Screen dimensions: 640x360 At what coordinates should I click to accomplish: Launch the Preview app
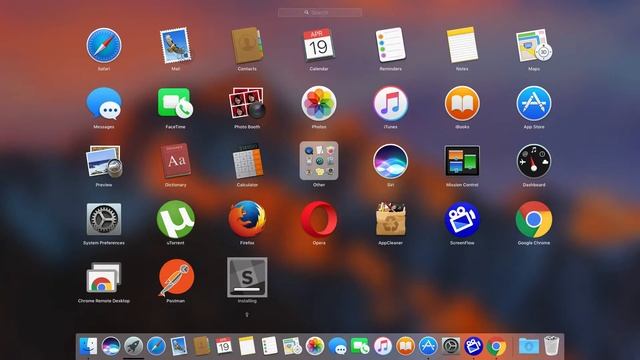click(104, 161)
